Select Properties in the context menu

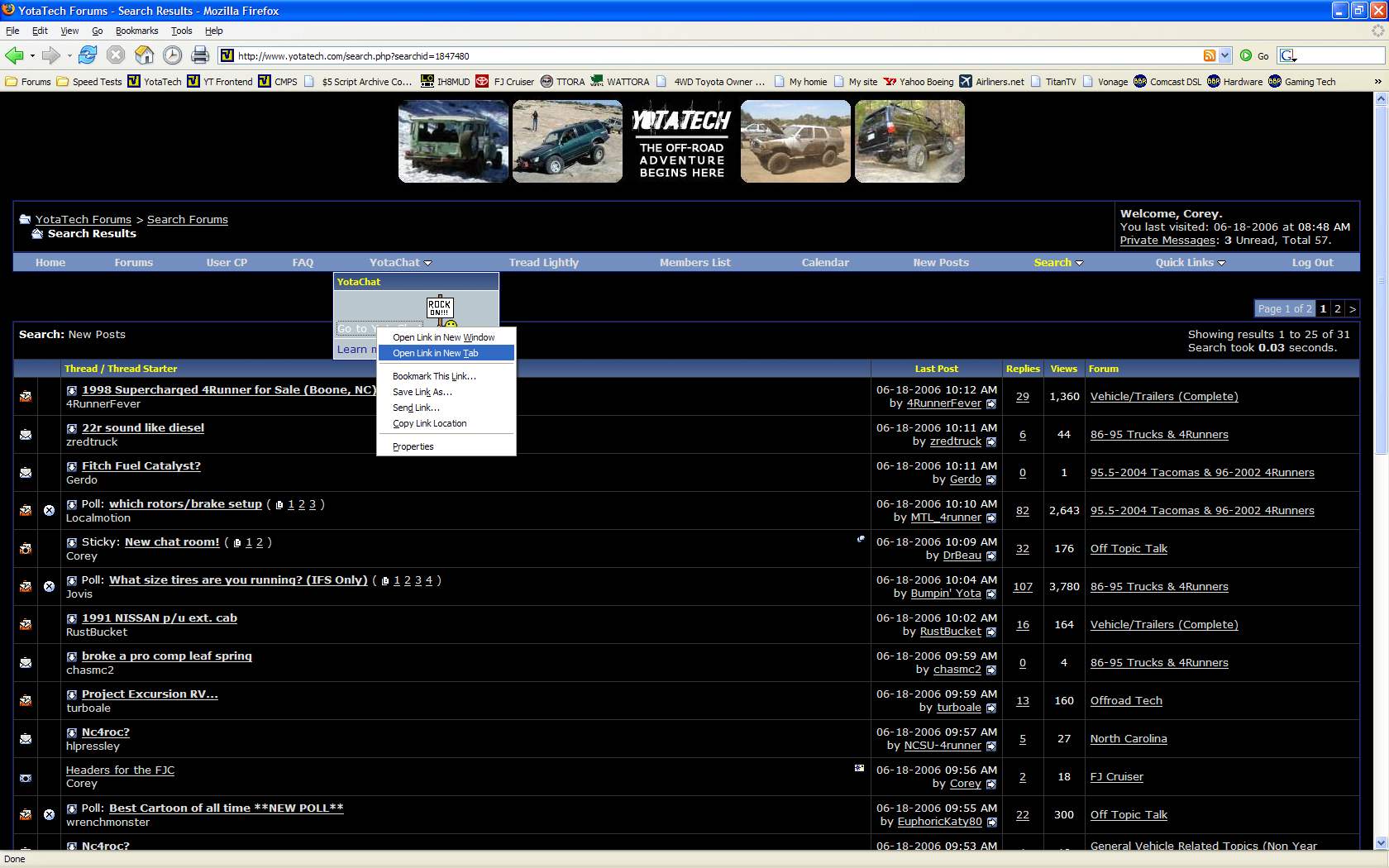pyautogui.click(x=446, y=446)
